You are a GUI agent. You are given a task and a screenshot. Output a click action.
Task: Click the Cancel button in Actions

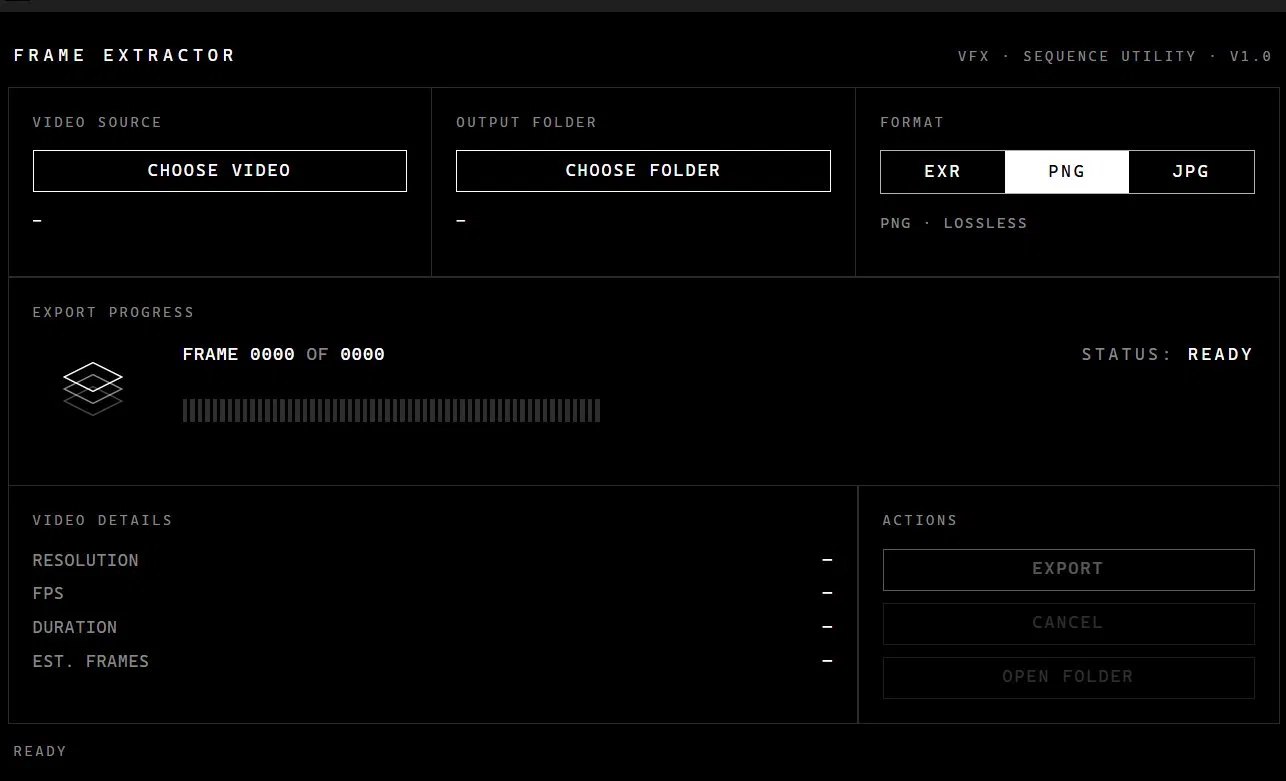tap(1068, 623)
